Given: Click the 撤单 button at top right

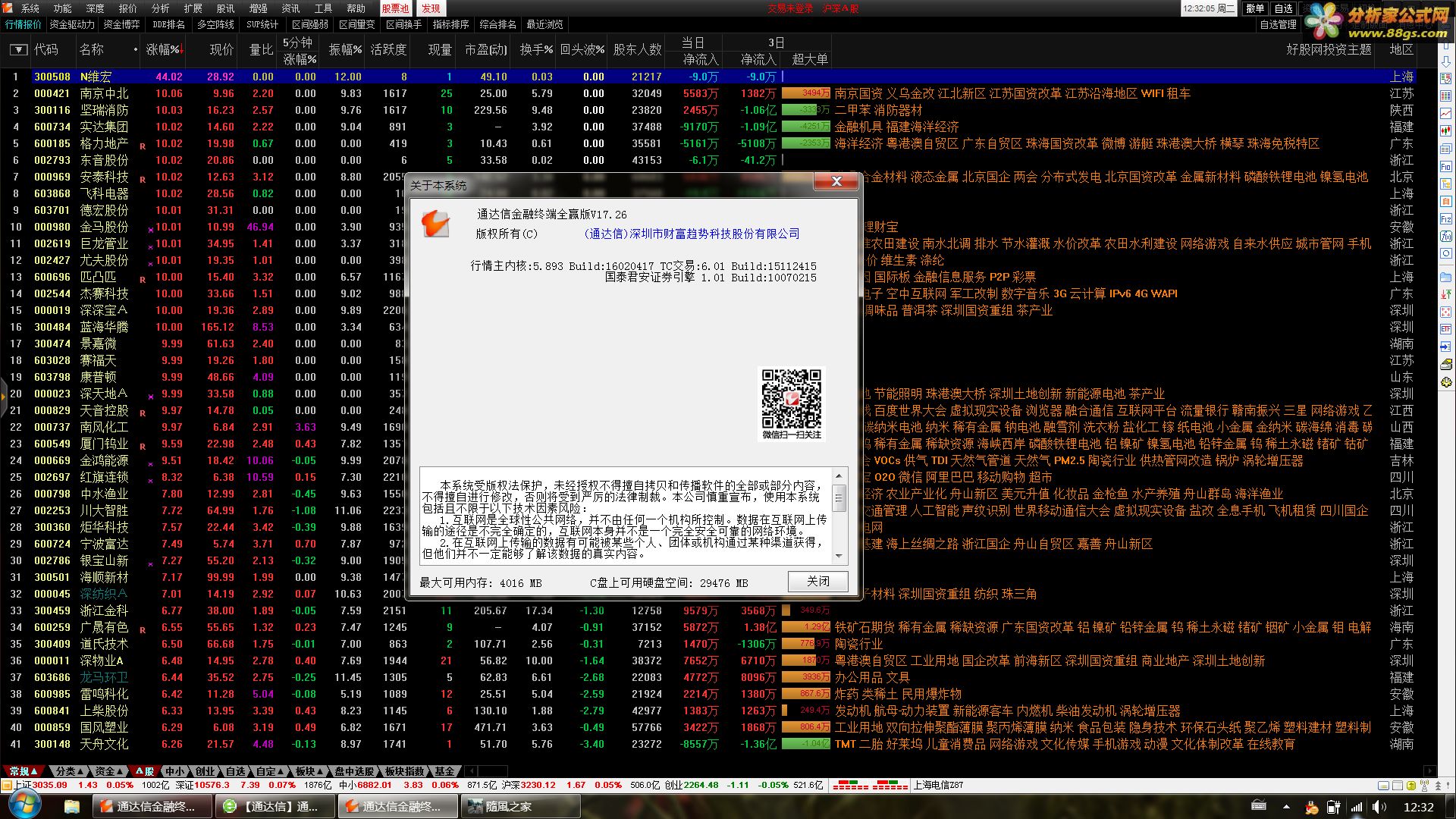Looking at the screenshot, I should [x=1255, y=8].
